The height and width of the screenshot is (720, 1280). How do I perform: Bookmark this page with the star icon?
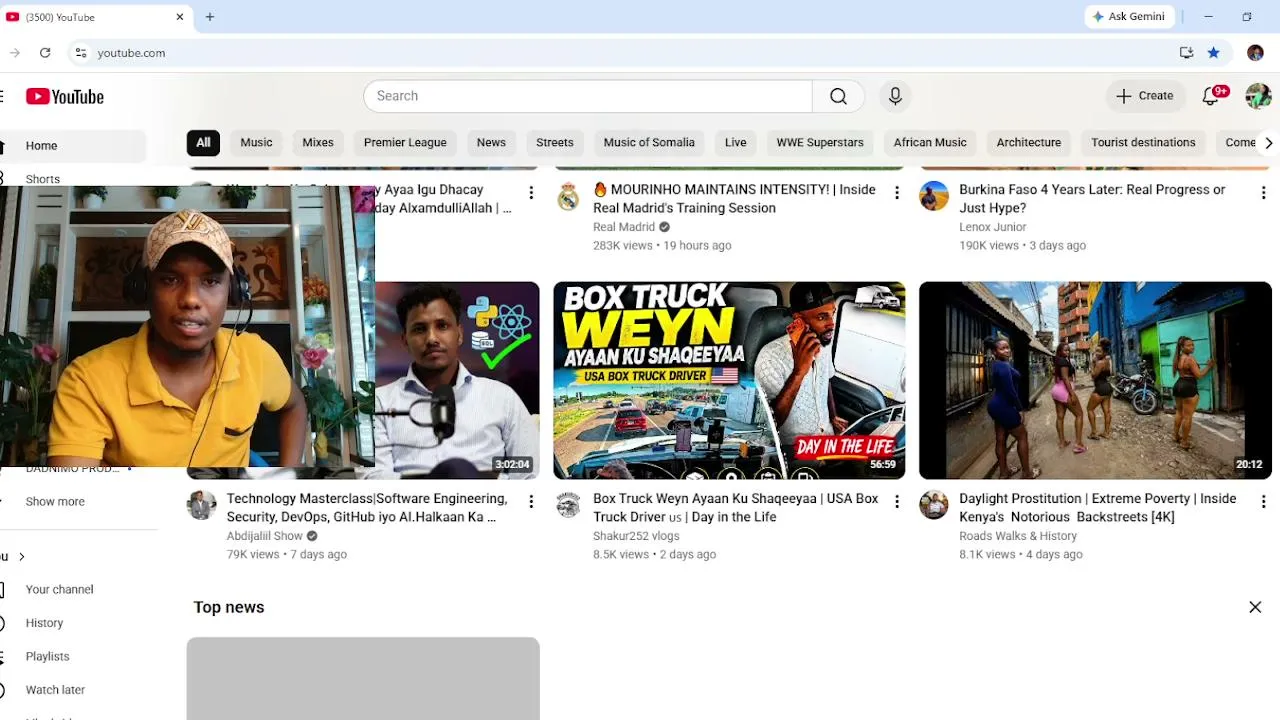(1213, 53)
